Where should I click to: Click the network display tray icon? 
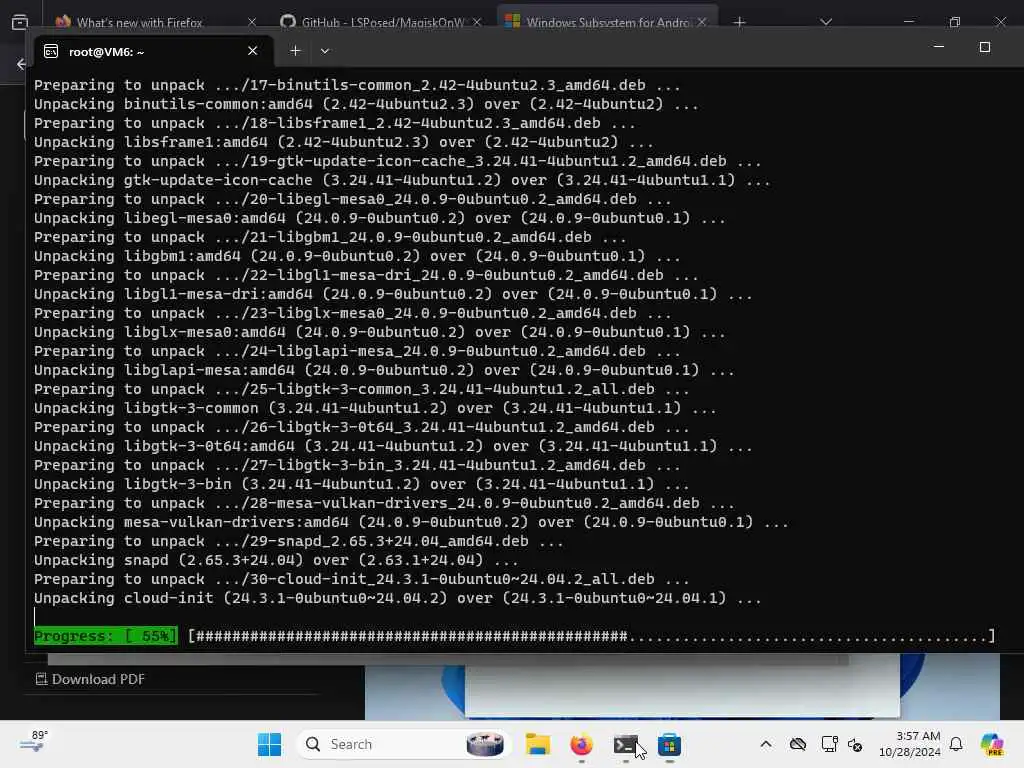coord(829,744)
